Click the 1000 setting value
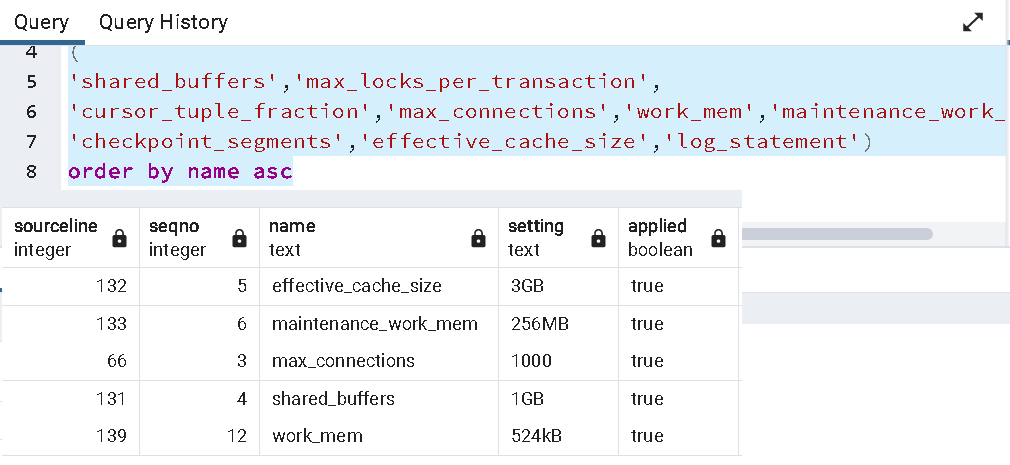This screenshot has width=1010, height=465. (531, 361)
